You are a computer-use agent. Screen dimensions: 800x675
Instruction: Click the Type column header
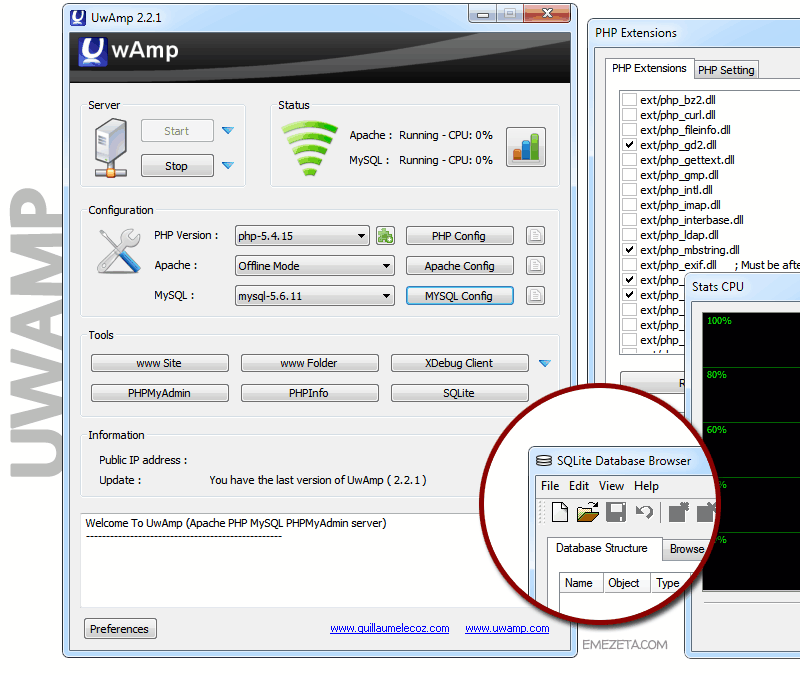(x=668, y=583)
